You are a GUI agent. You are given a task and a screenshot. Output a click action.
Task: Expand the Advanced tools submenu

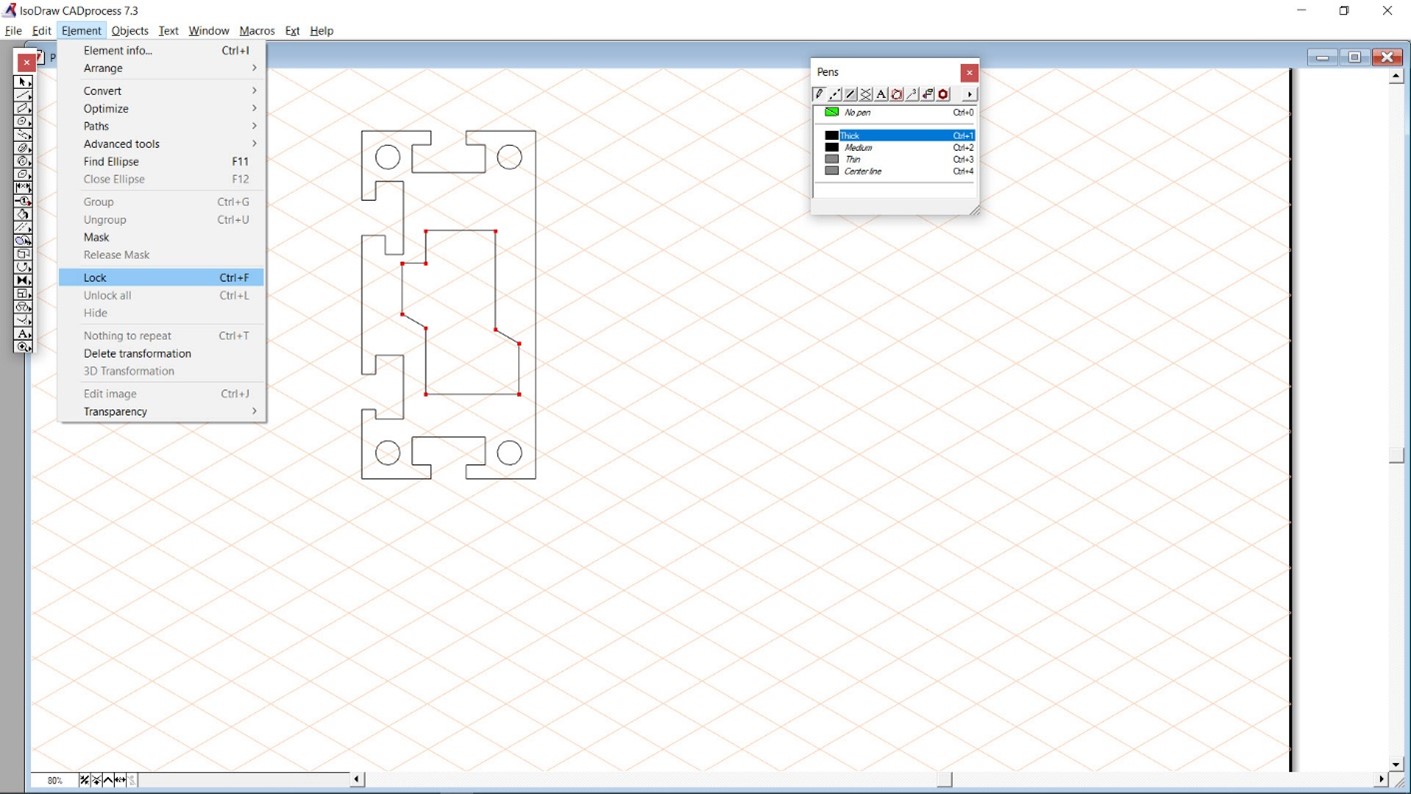161,144
